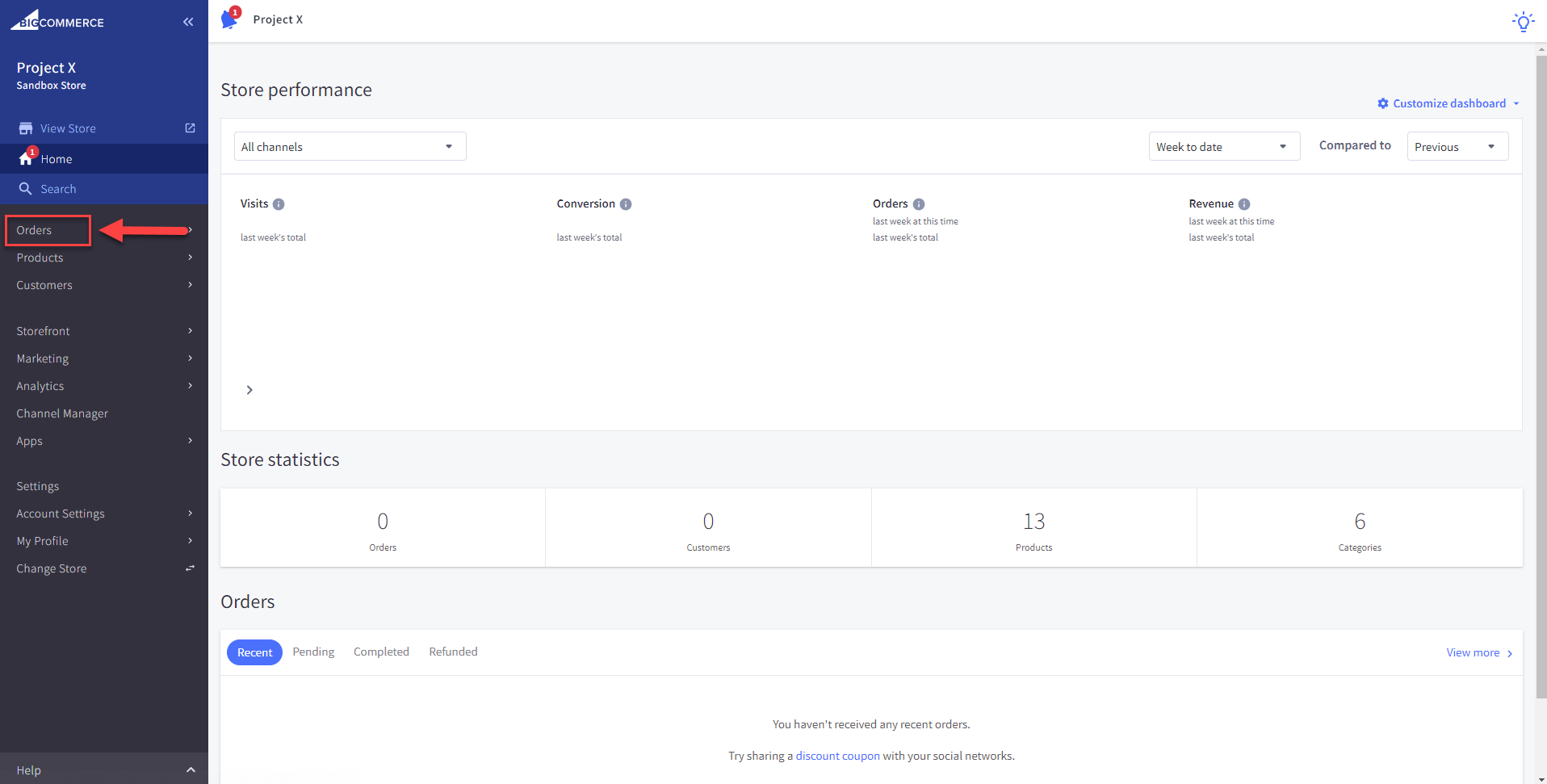Screen dimensions: 1547x784
Task: Open Analytics in the sidebar
Action: tap(40, 386)
